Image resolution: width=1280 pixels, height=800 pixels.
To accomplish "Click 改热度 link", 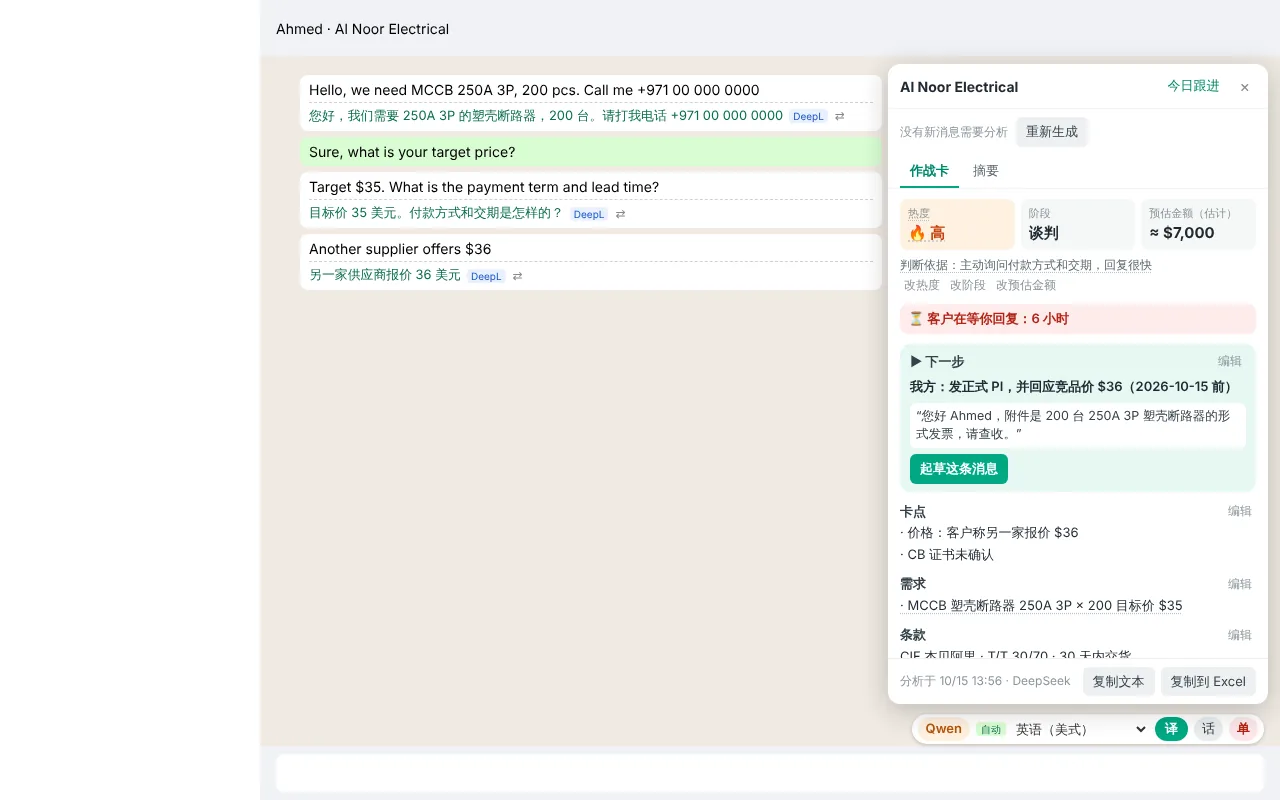I will pyautogui.click(x=922, y=285).
